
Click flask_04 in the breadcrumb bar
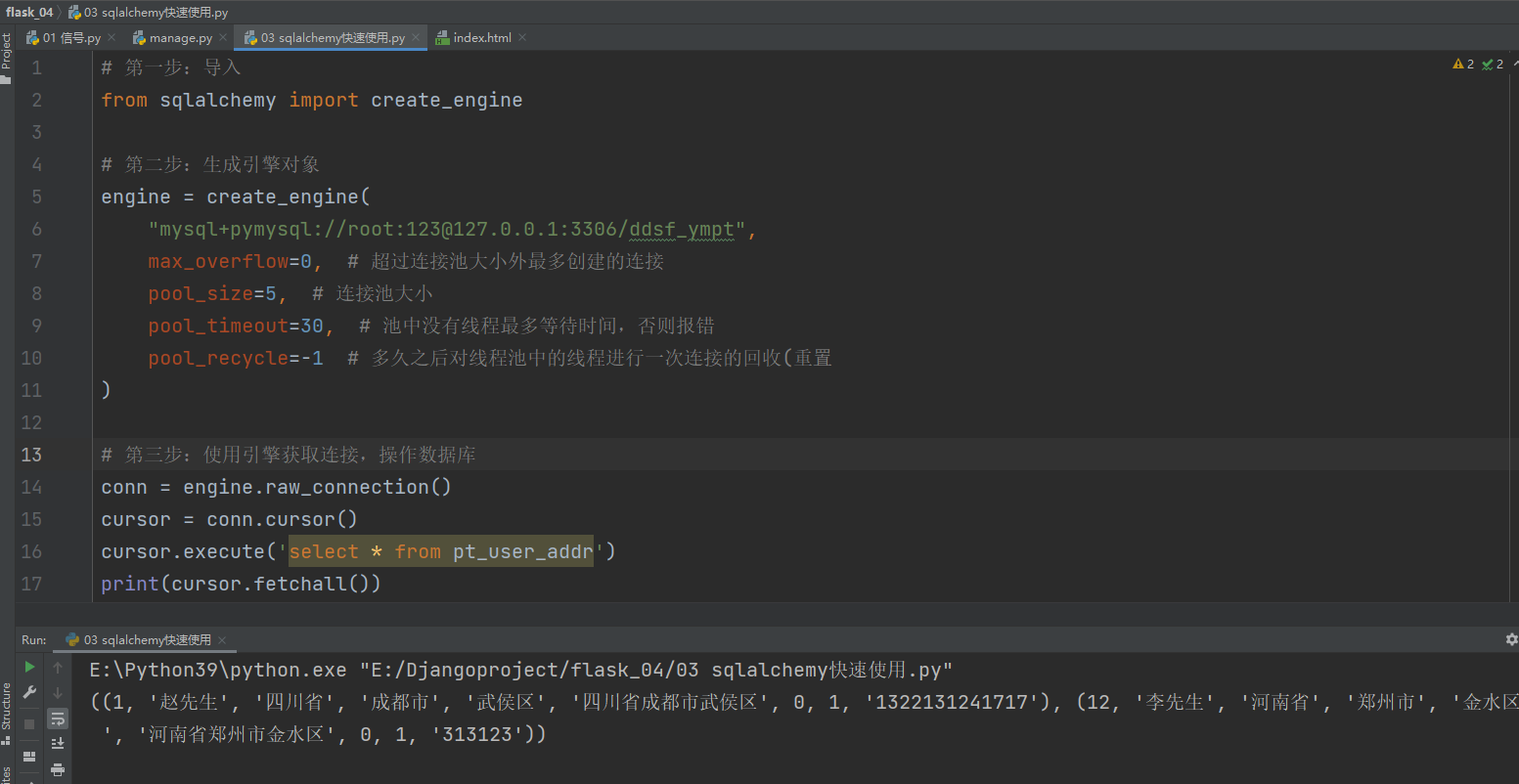click(29, 13)
